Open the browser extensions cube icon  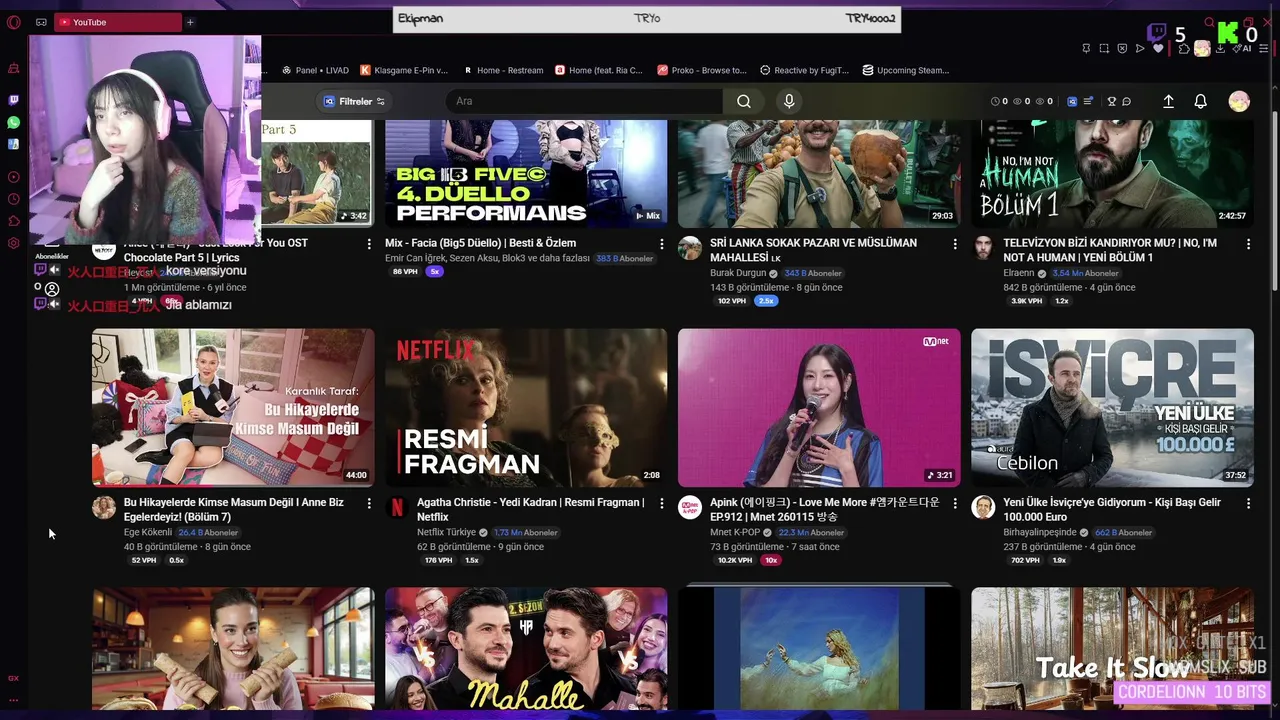pyautogui.click(x=1184, y=48)
